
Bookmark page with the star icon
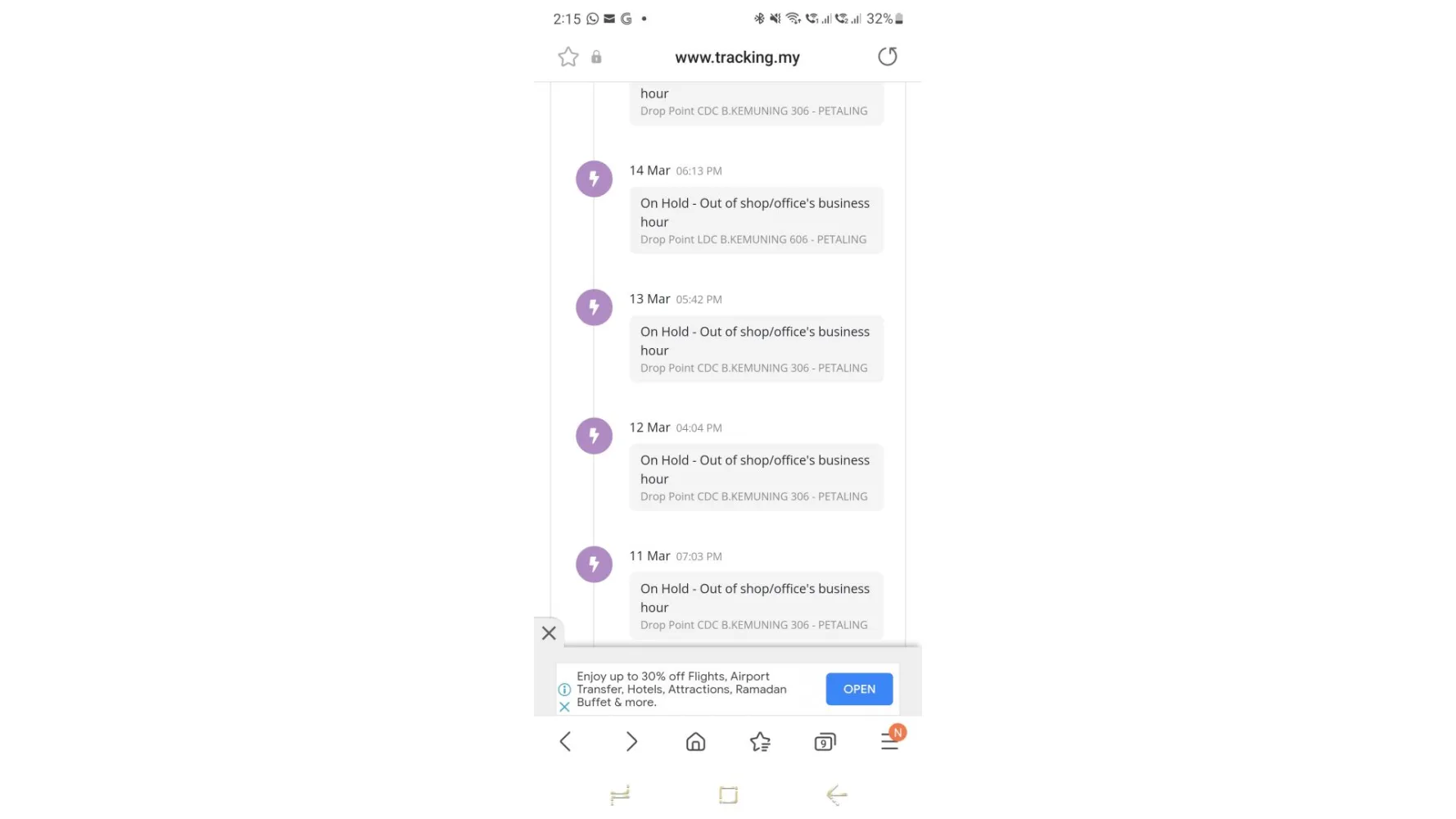click(567, 57)
